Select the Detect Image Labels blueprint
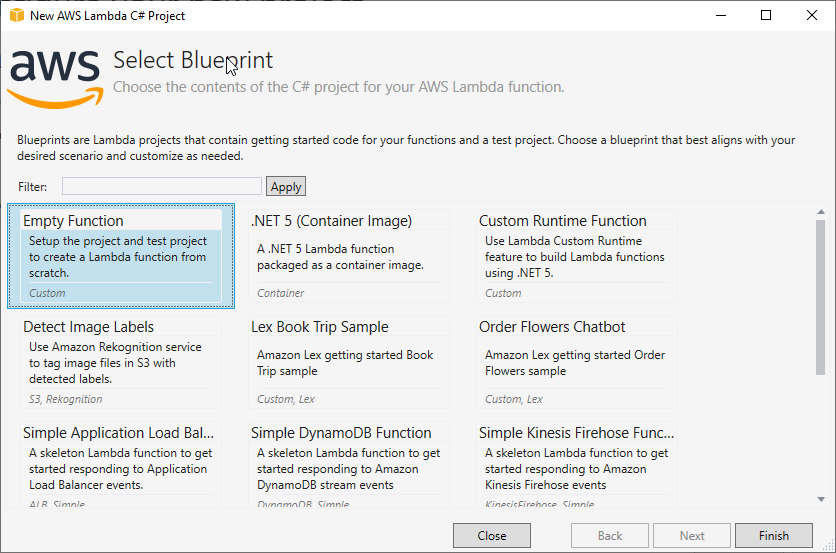Screen dimensions: 836x553 [121, 362]
